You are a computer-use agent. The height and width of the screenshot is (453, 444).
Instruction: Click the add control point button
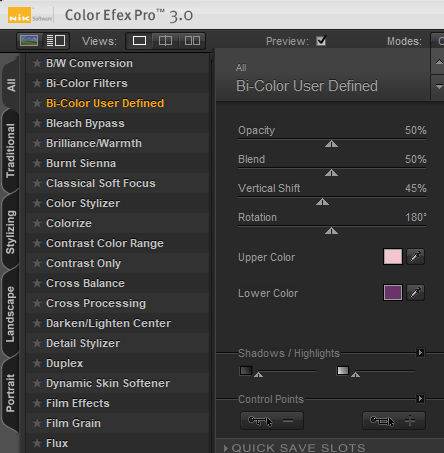pos(394,421)
